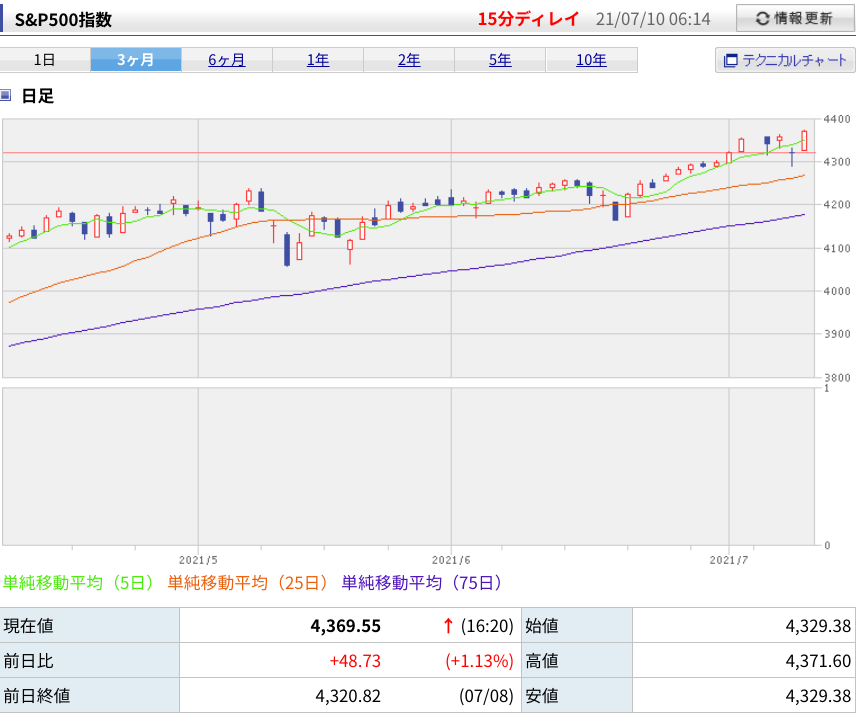Viewport: 858px width, 716px height.
Task: Click the 単純移動平均（25日）legend label
Action: 247,582
